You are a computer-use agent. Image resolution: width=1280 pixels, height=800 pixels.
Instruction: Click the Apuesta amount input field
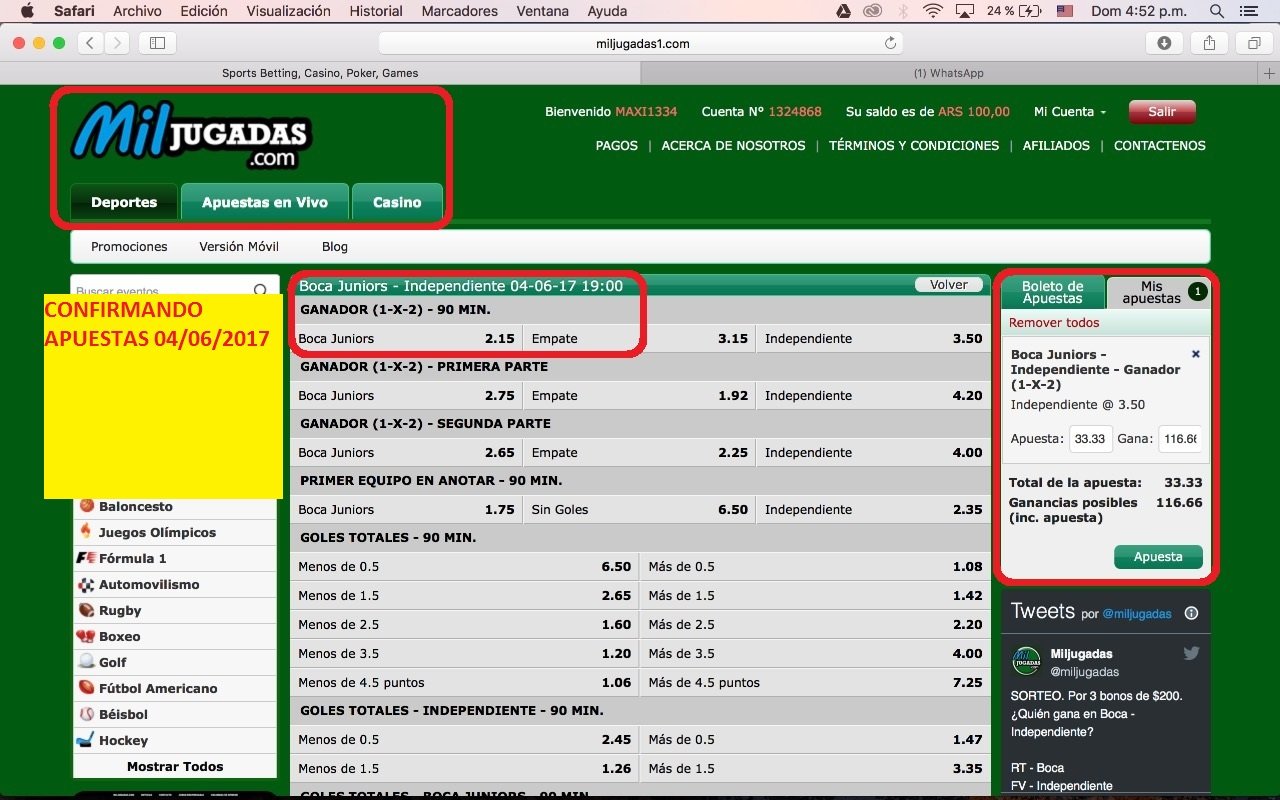point(1090,439)
